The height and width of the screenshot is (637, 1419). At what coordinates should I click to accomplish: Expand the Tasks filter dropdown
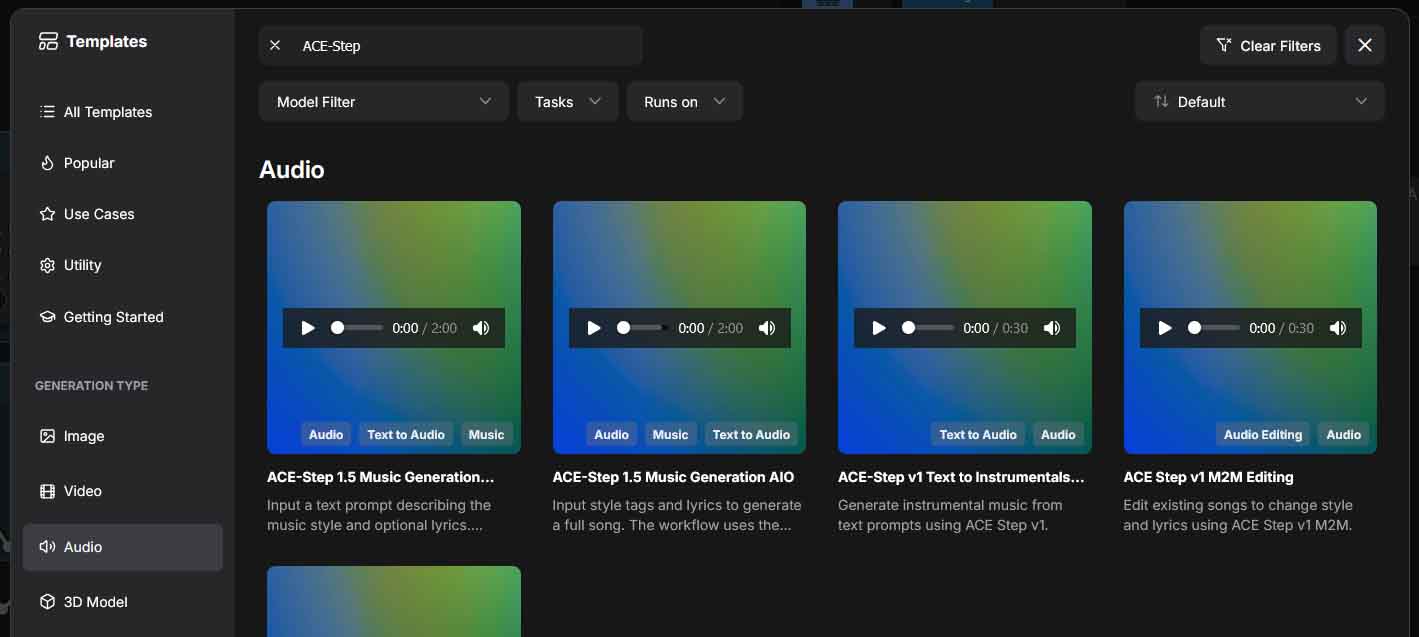point(567,102)
